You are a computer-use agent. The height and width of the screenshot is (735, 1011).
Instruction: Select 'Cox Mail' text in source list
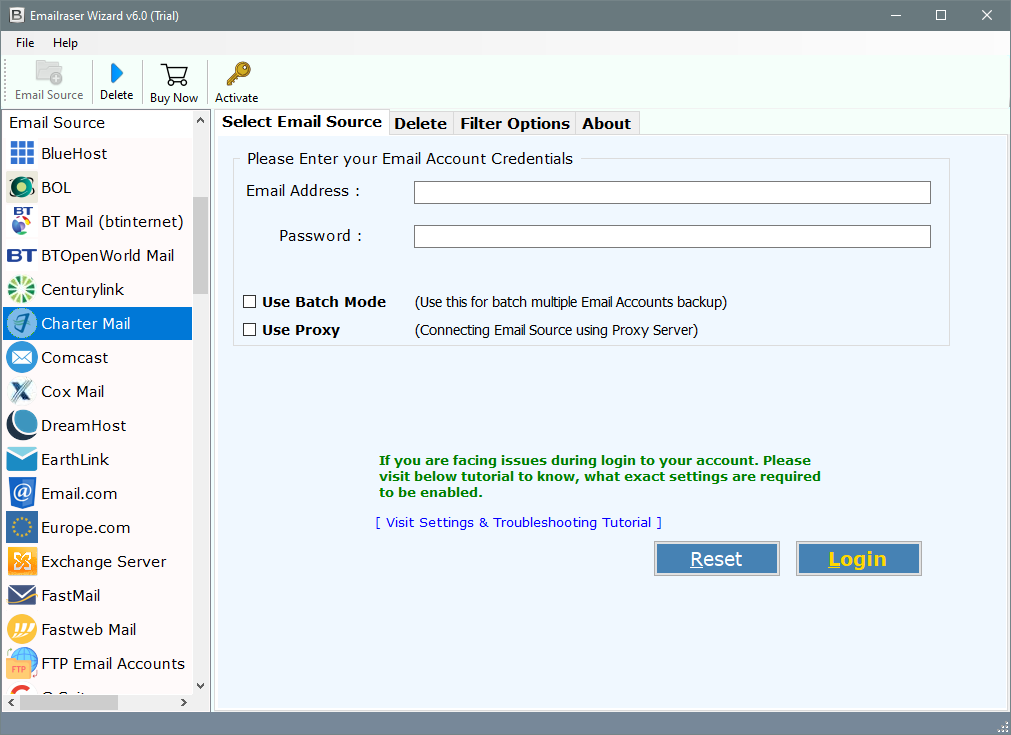pyautogui.click(x=73, y=391)
